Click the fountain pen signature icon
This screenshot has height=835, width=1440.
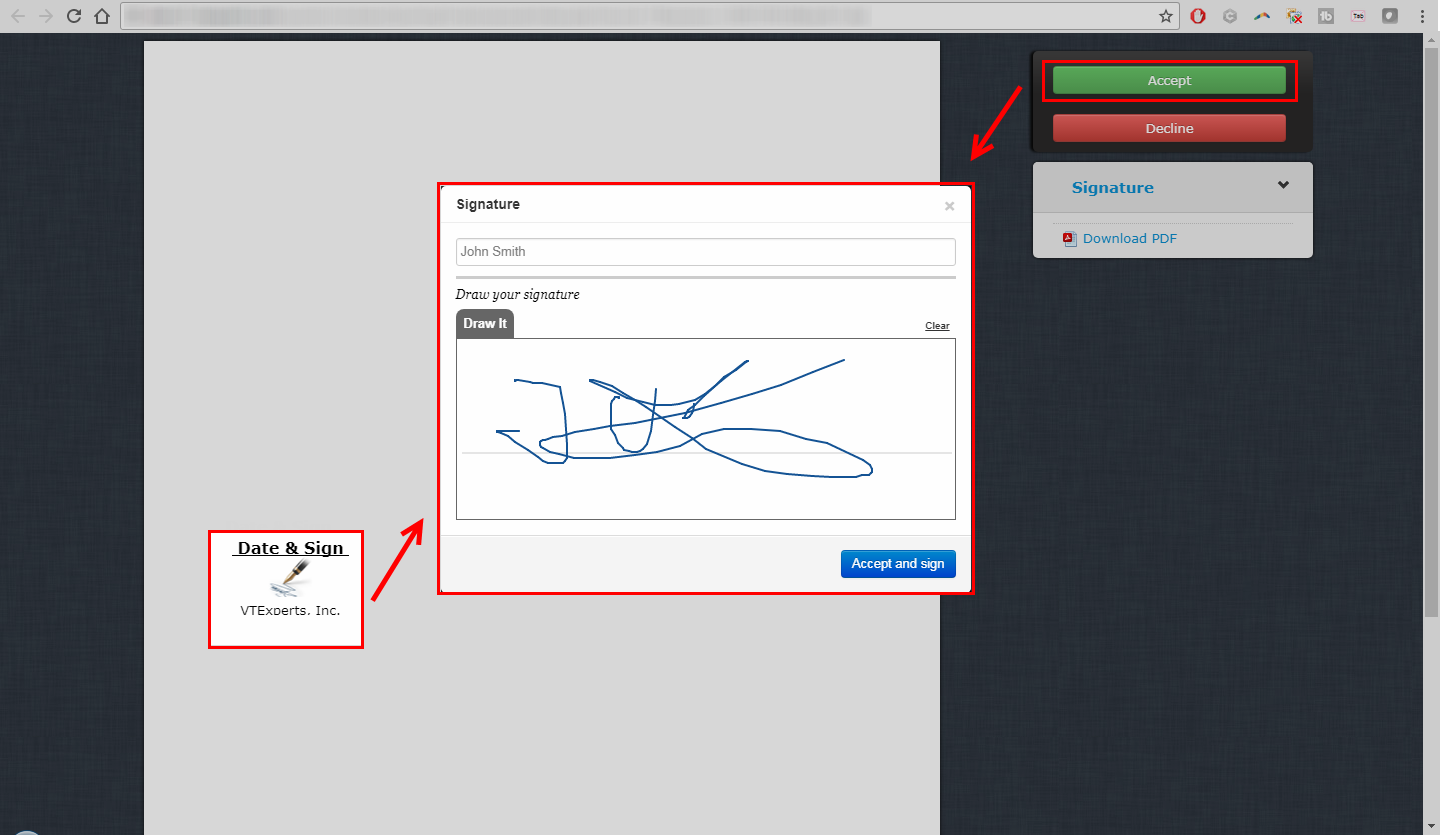(x=290, y=578)
